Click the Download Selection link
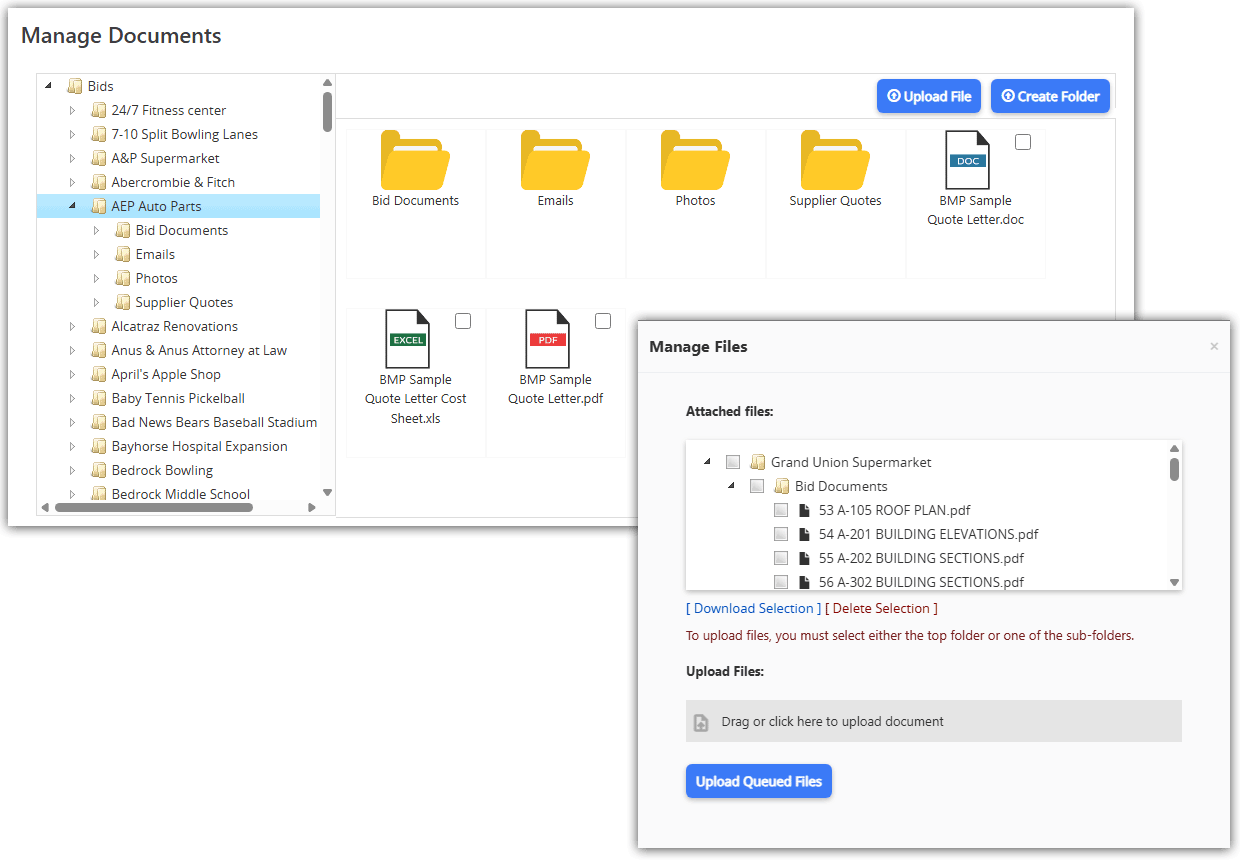 click(x=752, y=608)
